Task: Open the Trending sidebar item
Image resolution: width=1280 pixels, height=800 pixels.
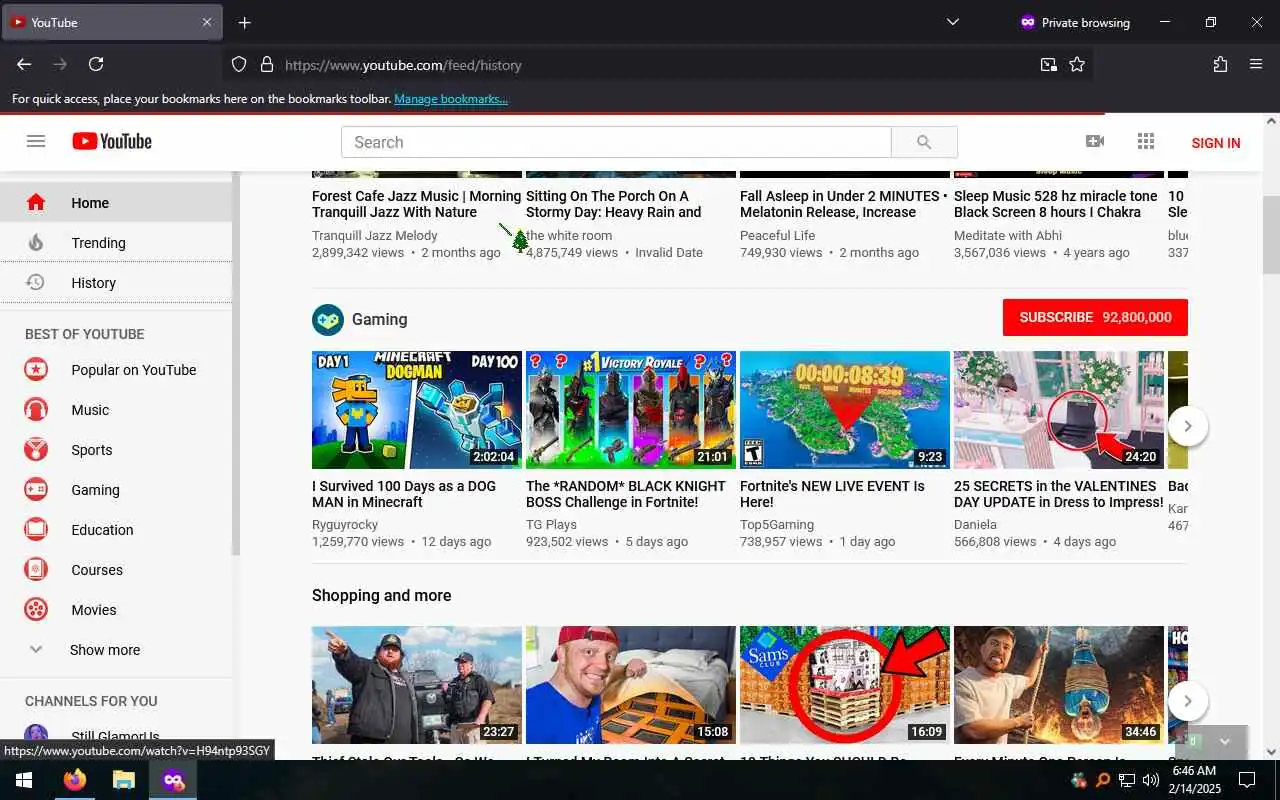Action: tap(116, 242)
